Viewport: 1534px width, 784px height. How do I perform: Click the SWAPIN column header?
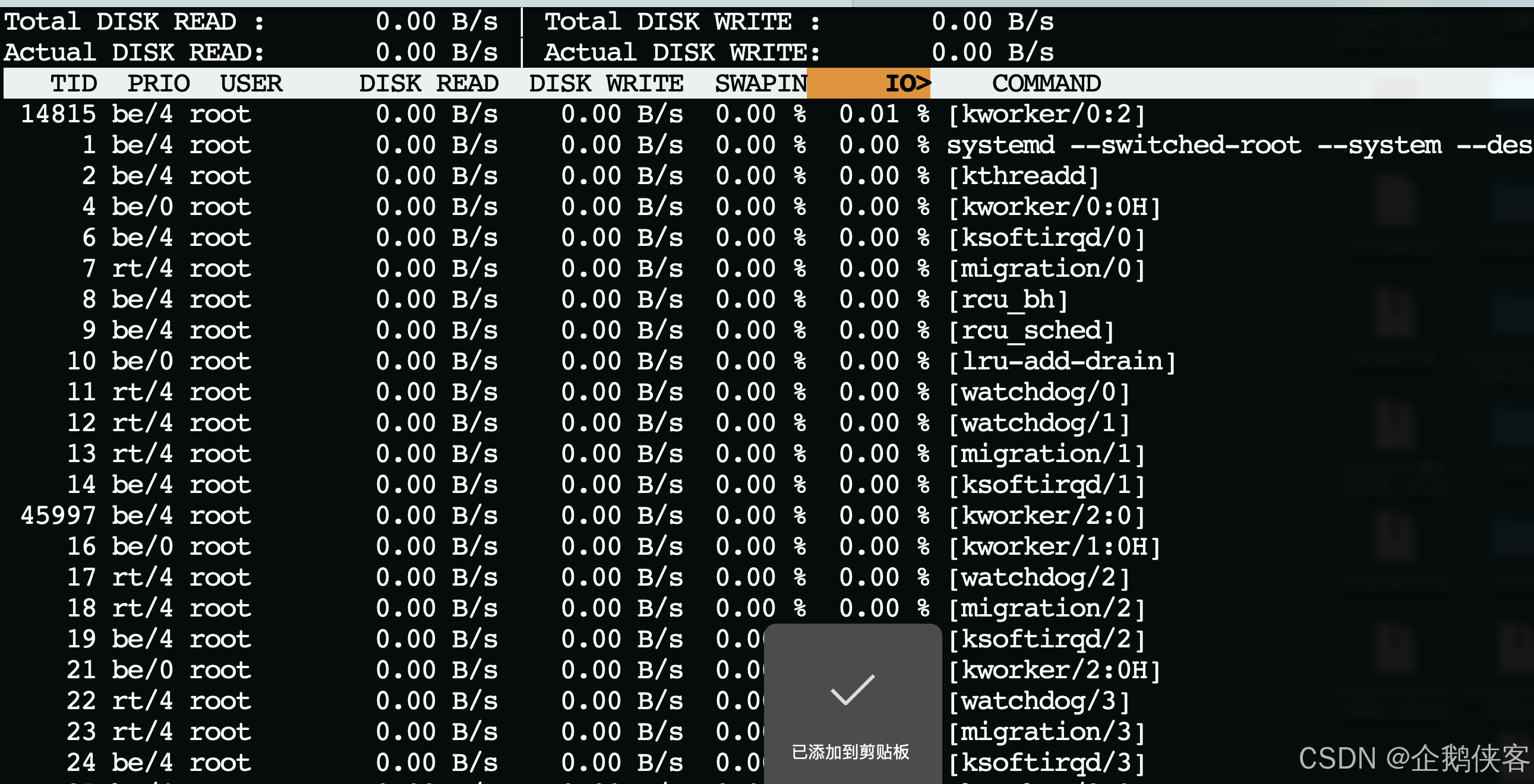coord(760,83)
